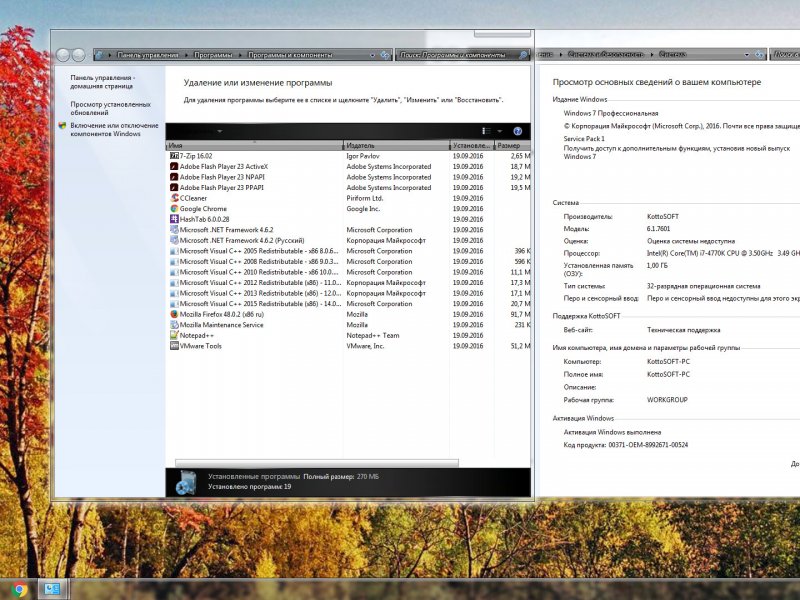Select the Visual C++ 2013 Redistributable icon
The width and height of the screenshot is (800, 600).
174,293
